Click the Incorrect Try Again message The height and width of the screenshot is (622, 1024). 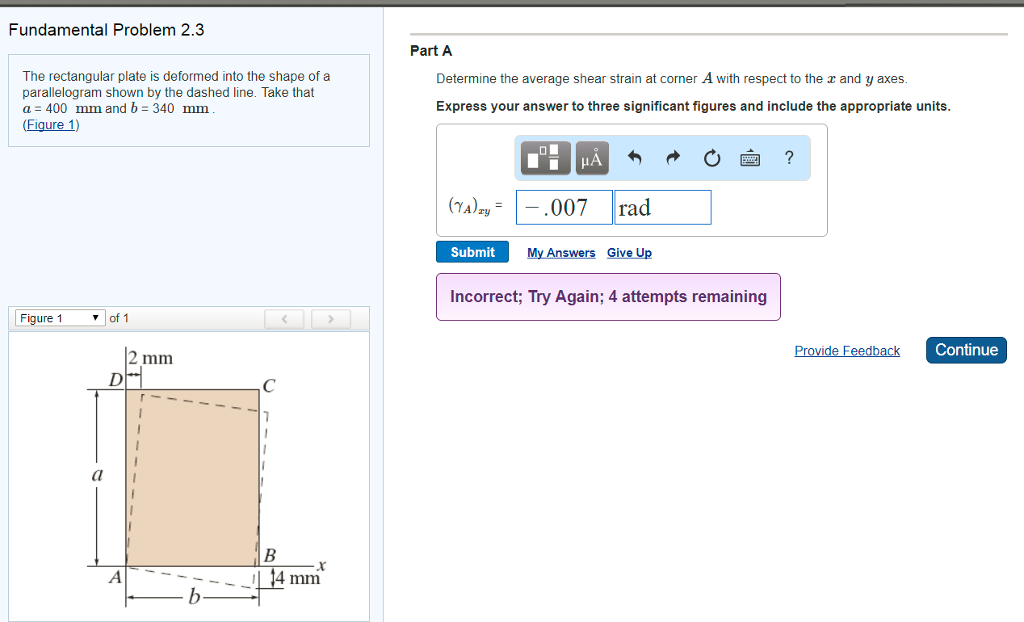pyautogui.click(x=608, y=297)
